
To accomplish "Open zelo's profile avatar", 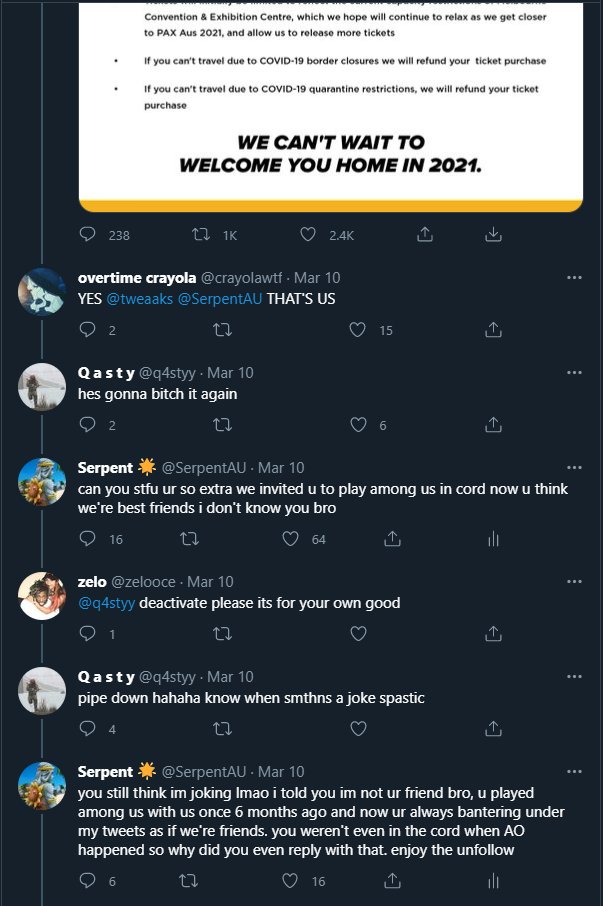I will [x=43, y=597].
